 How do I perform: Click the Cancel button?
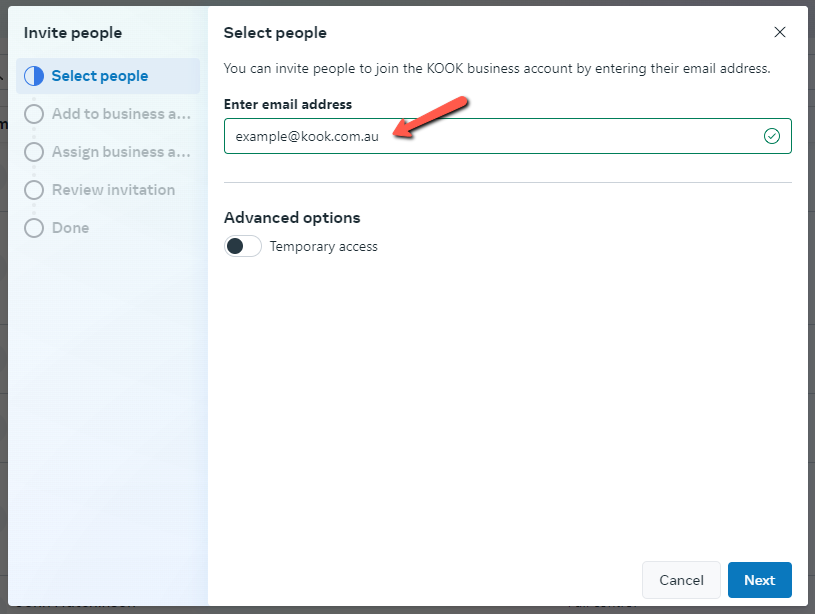coord(681,580)
